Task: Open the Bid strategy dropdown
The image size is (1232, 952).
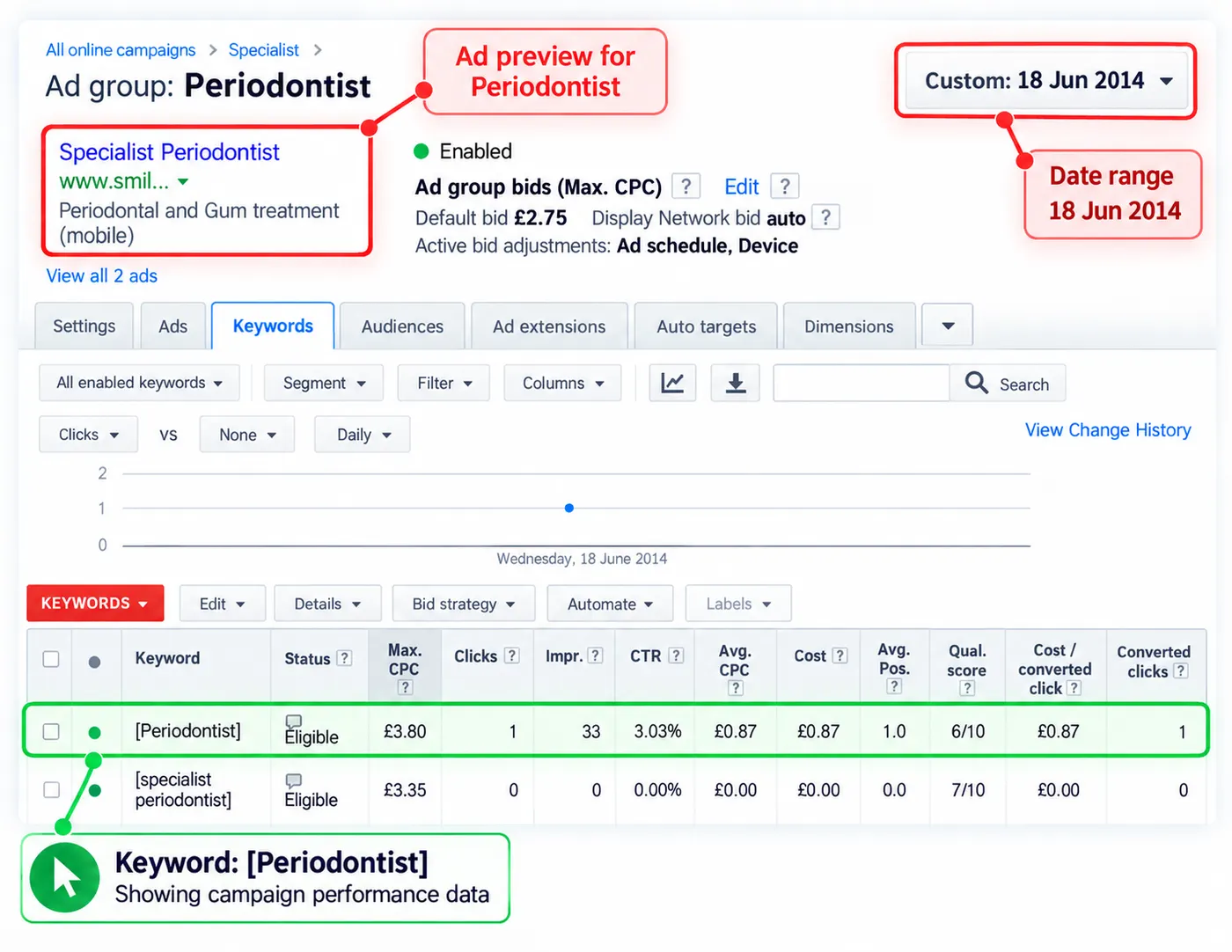Action: 464,604
